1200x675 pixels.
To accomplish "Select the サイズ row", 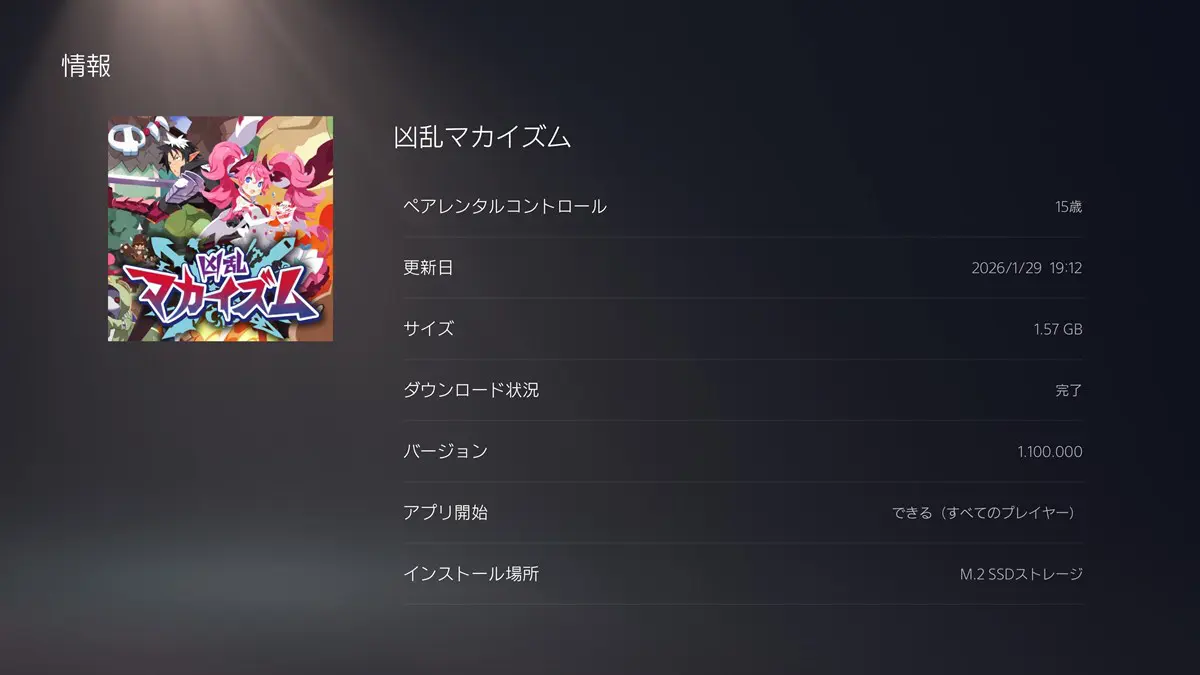I will tap(743, 329).
